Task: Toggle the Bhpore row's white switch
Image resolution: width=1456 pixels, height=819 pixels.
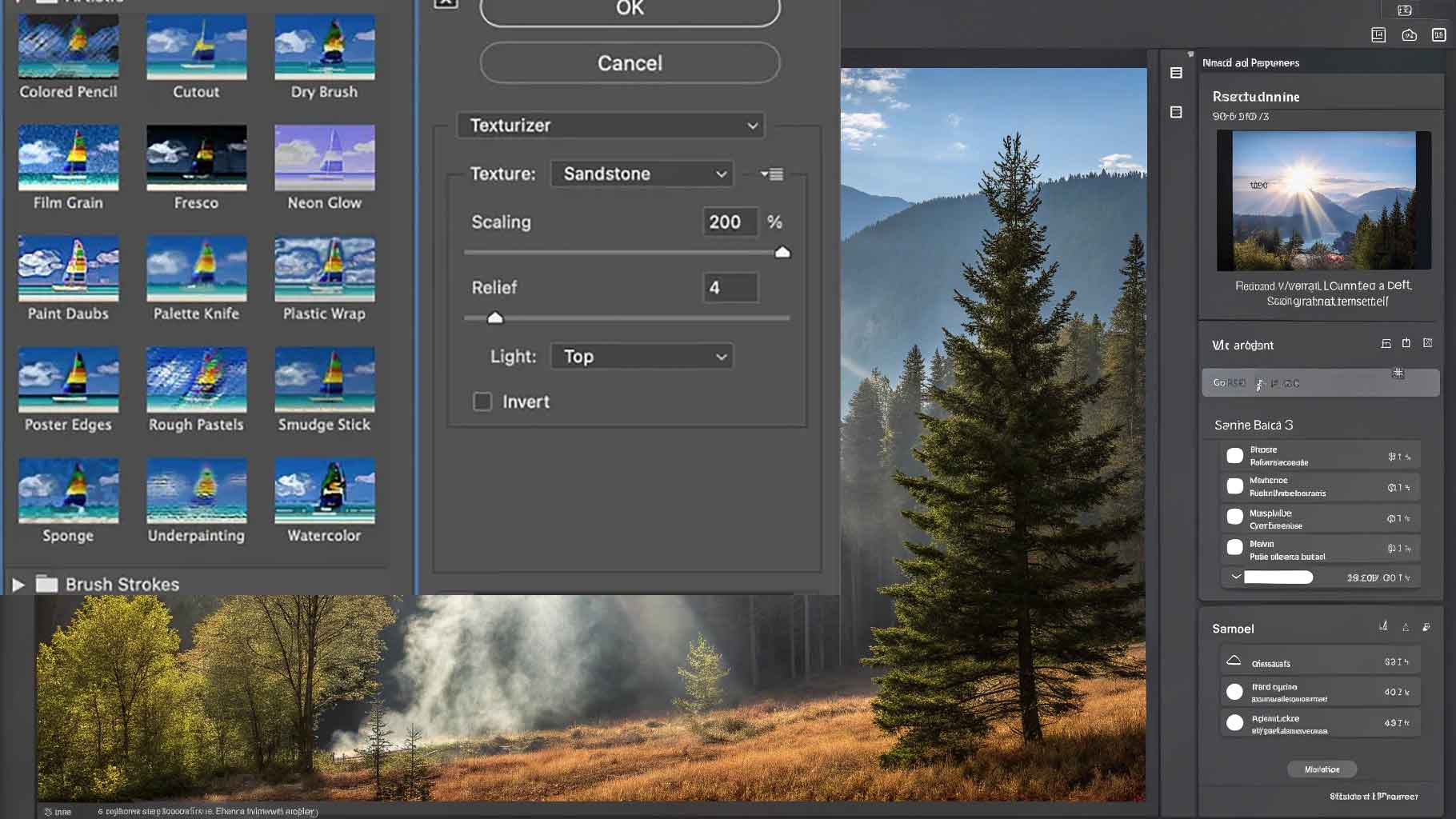Action: pyautogui.click(x=1234, y=455)
